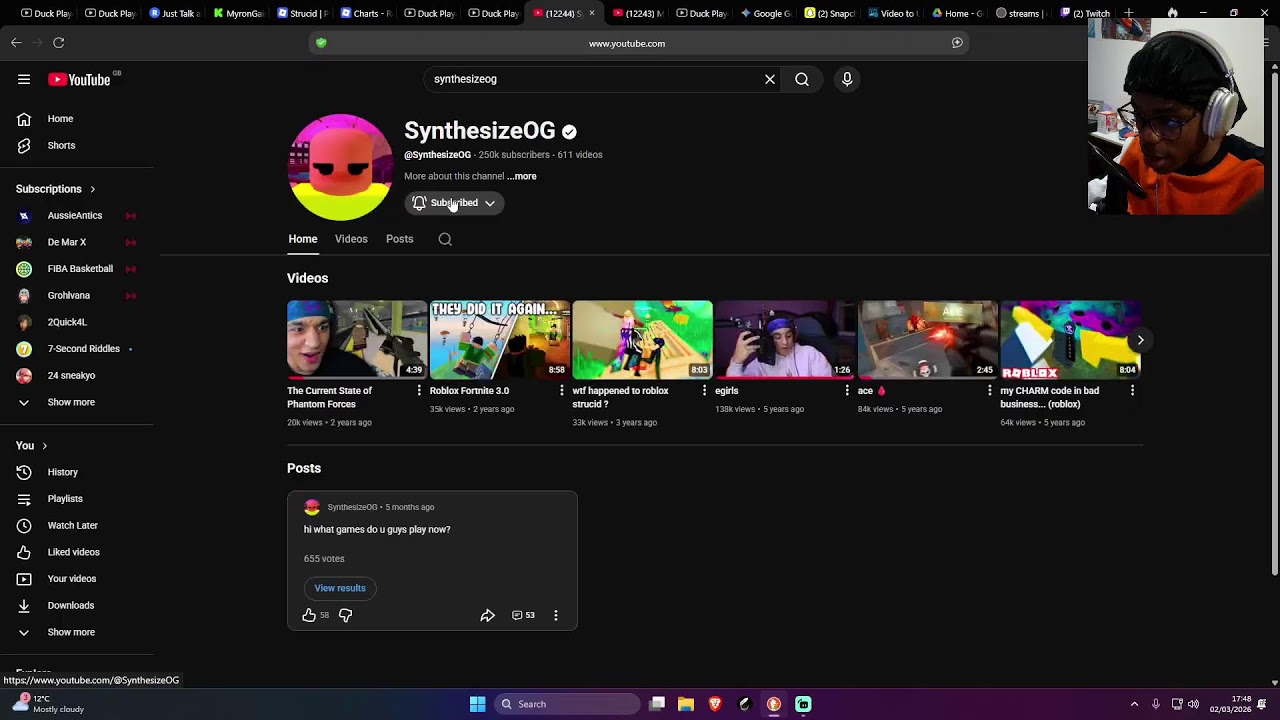Share the community post

[x=487, y=615]
